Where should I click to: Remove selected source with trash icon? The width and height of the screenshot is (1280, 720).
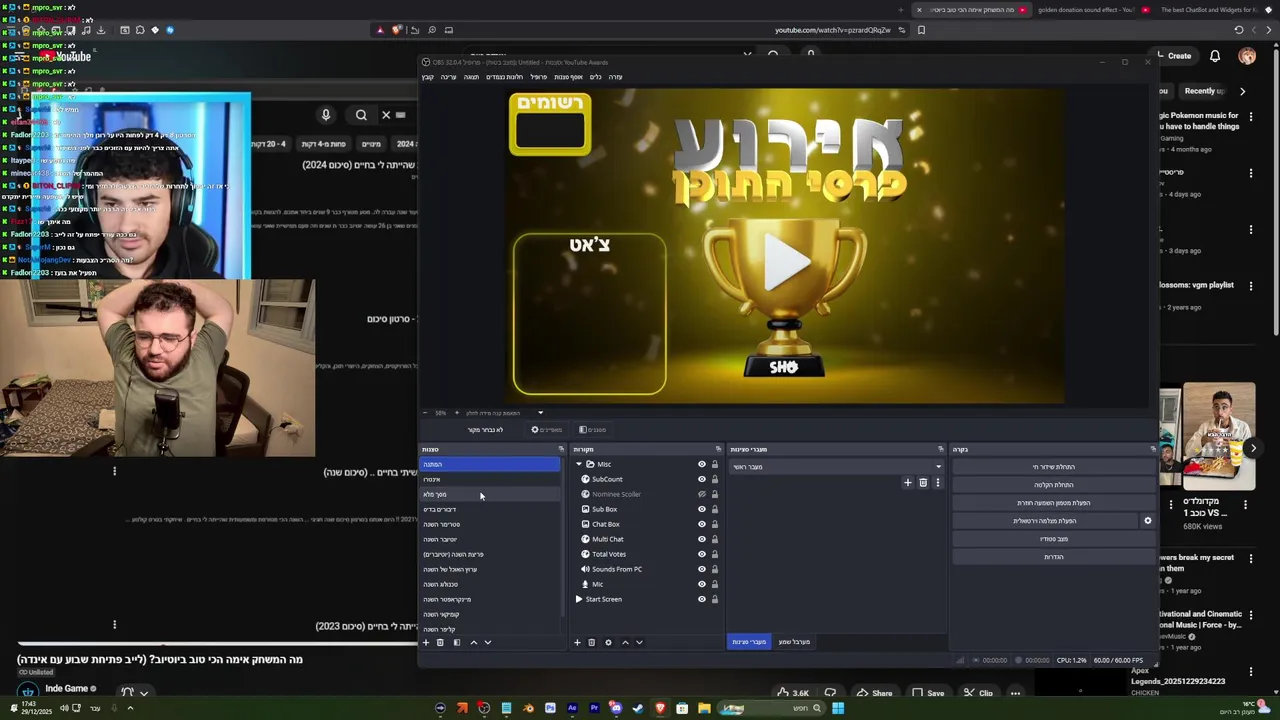pos(591,642)
